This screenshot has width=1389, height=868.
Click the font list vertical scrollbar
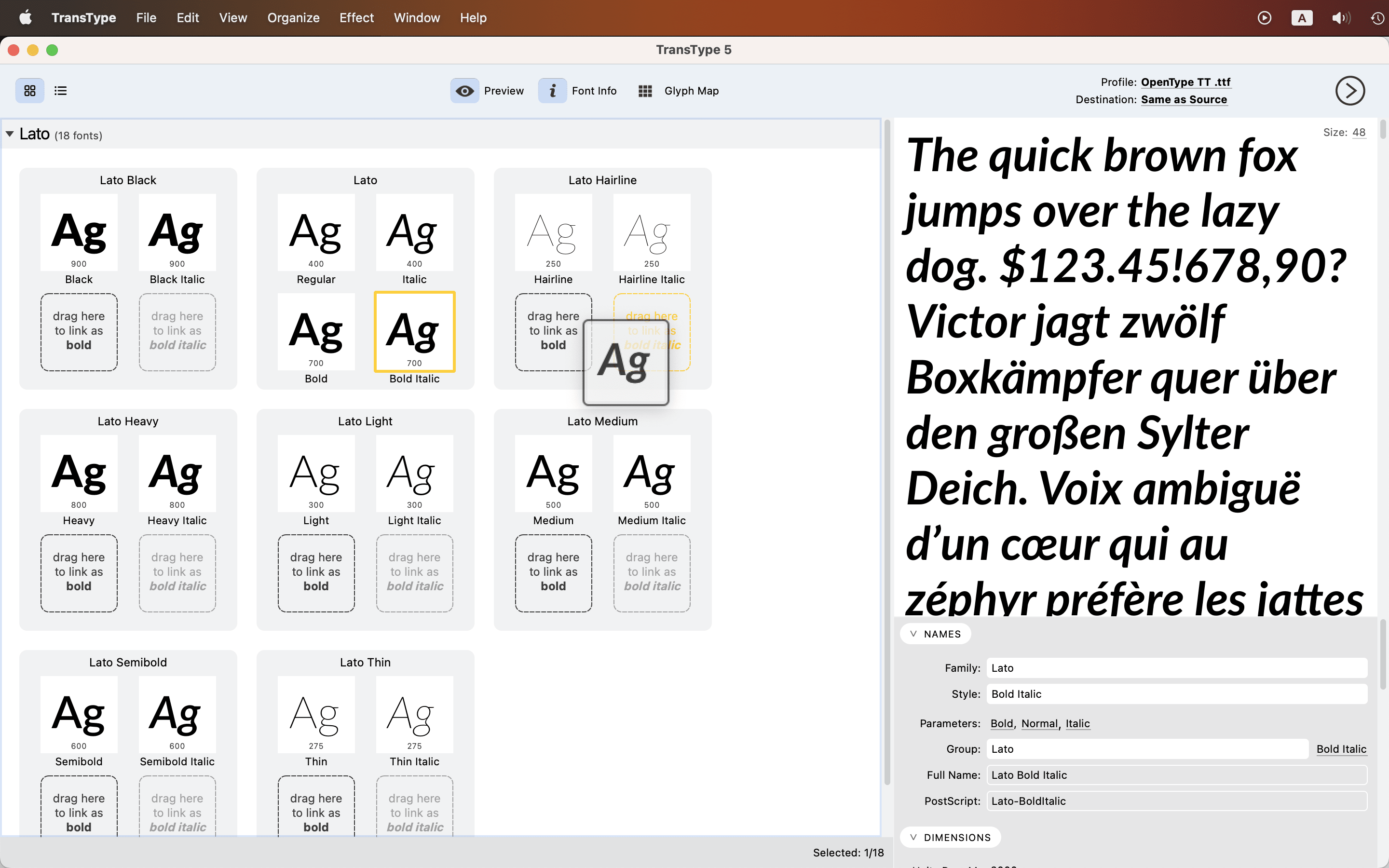click(887, 452)
